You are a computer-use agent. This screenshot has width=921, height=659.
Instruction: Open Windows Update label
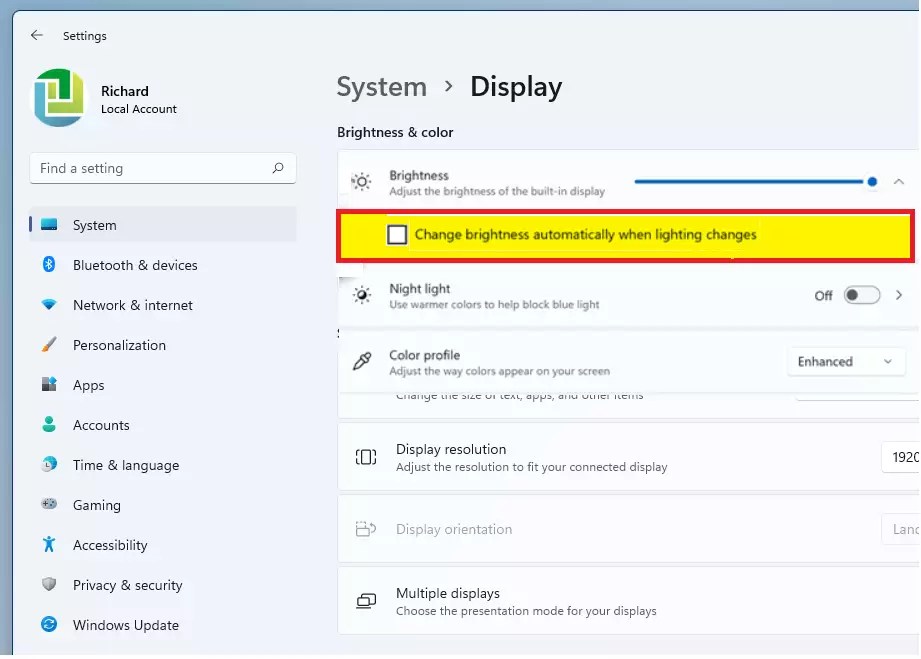click(126, 625)
